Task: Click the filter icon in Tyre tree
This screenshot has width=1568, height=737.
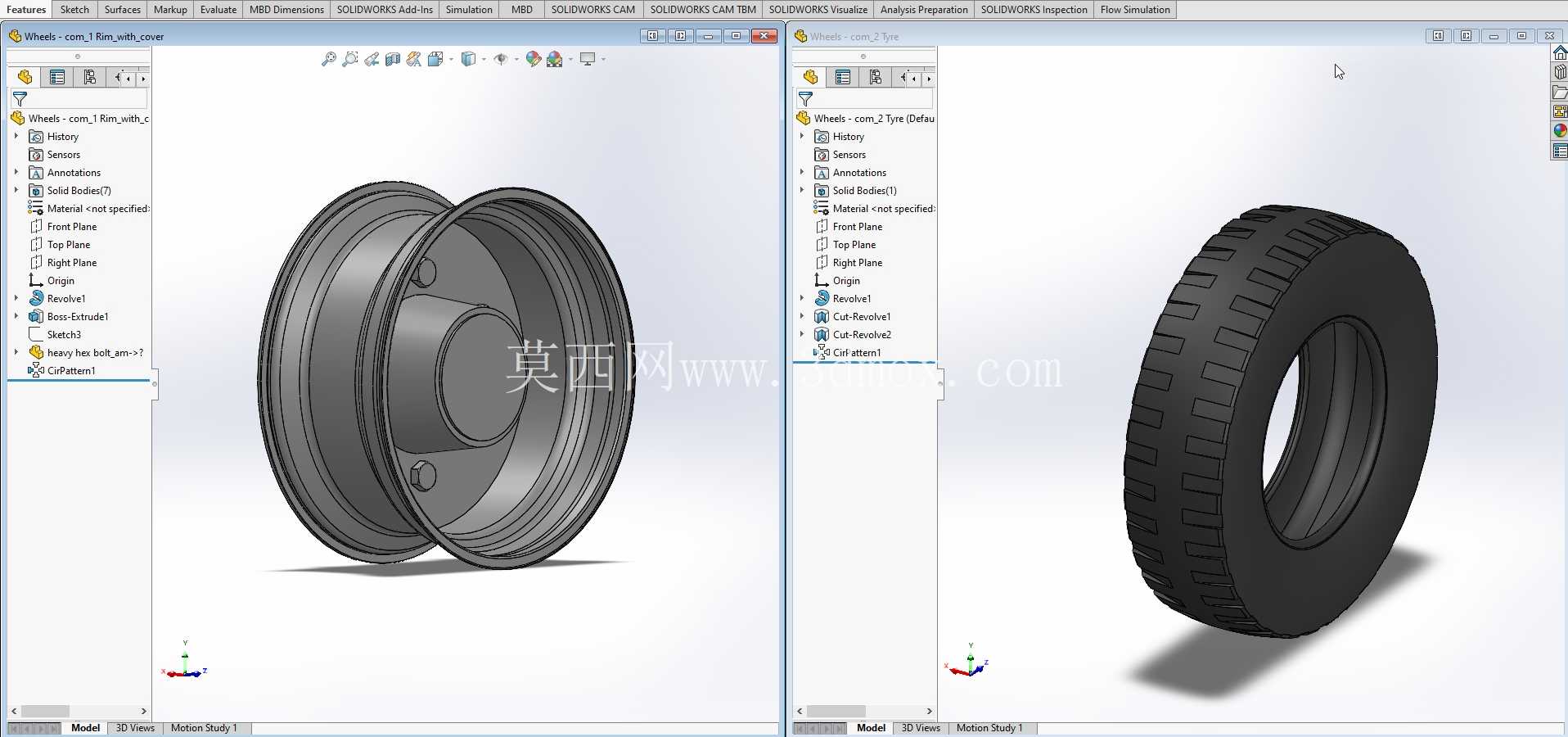Action: click(x=805, y=99)
